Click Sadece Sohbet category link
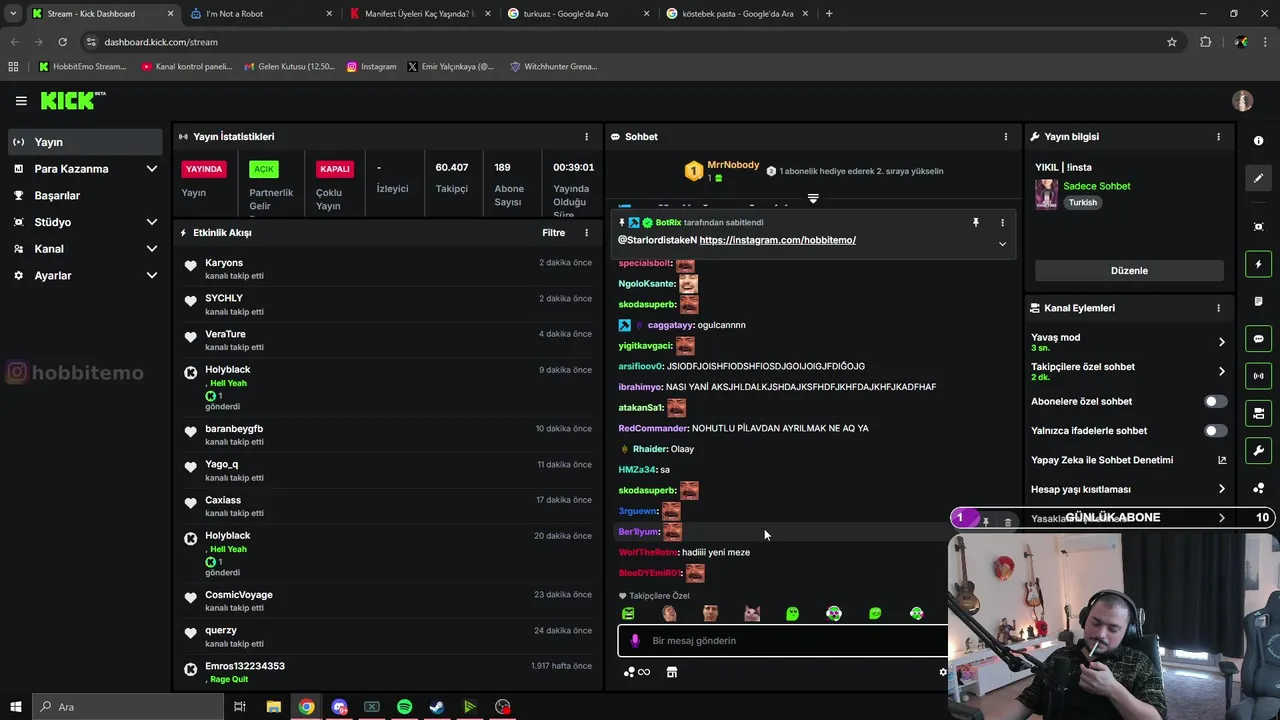 click(x=1097, y=186)
